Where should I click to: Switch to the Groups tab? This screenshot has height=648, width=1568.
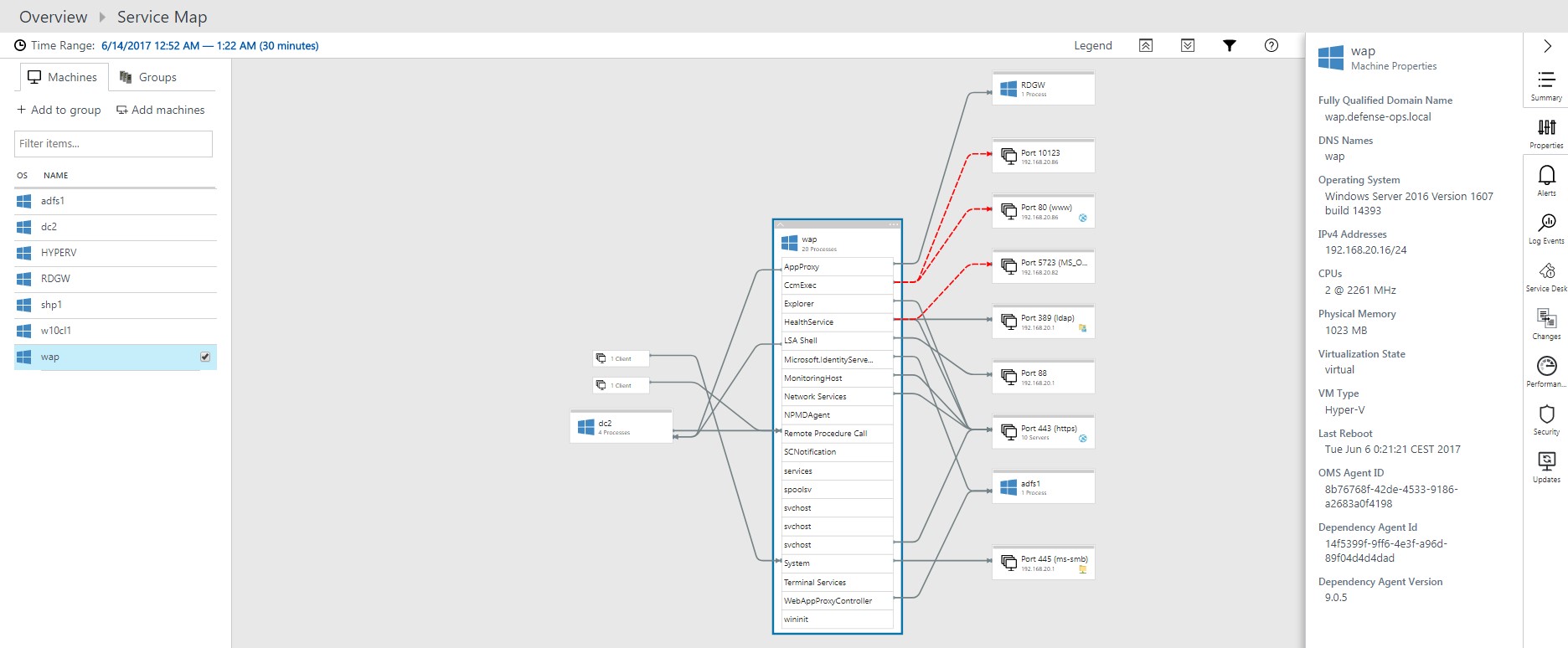point(148,77)
